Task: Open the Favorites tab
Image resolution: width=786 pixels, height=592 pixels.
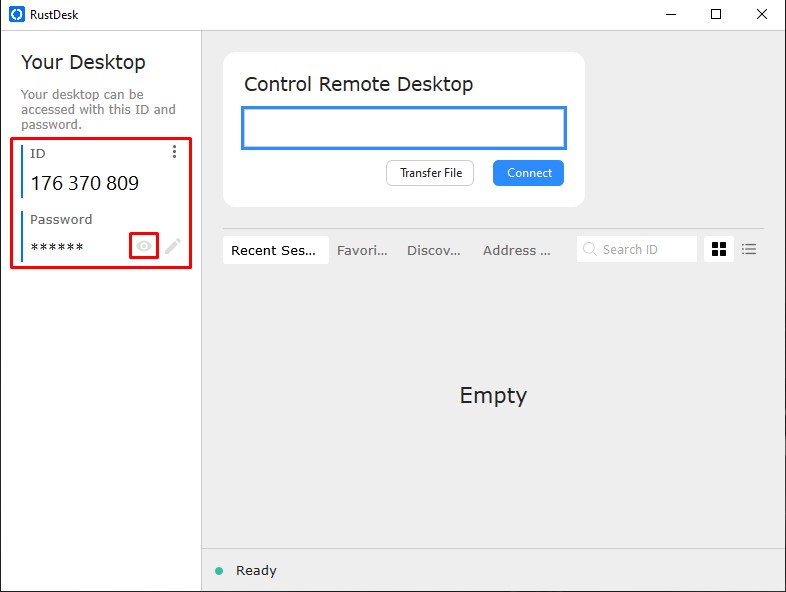Action: [362, 250]
